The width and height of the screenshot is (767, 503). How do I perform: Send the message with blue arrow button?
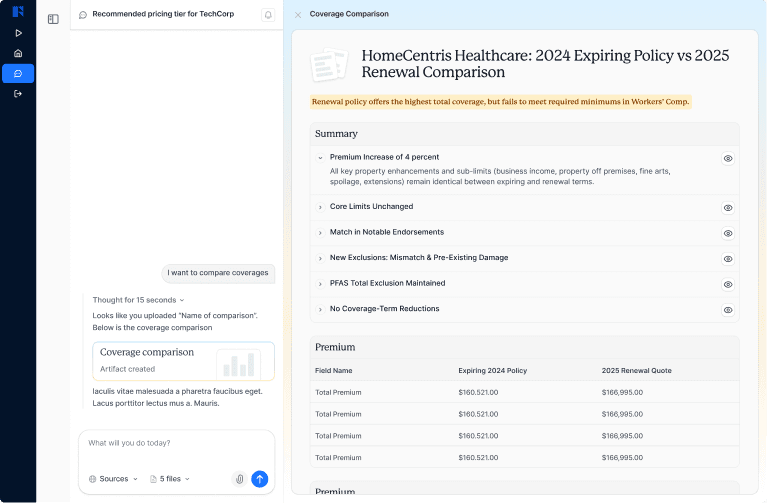pos(260,479)
